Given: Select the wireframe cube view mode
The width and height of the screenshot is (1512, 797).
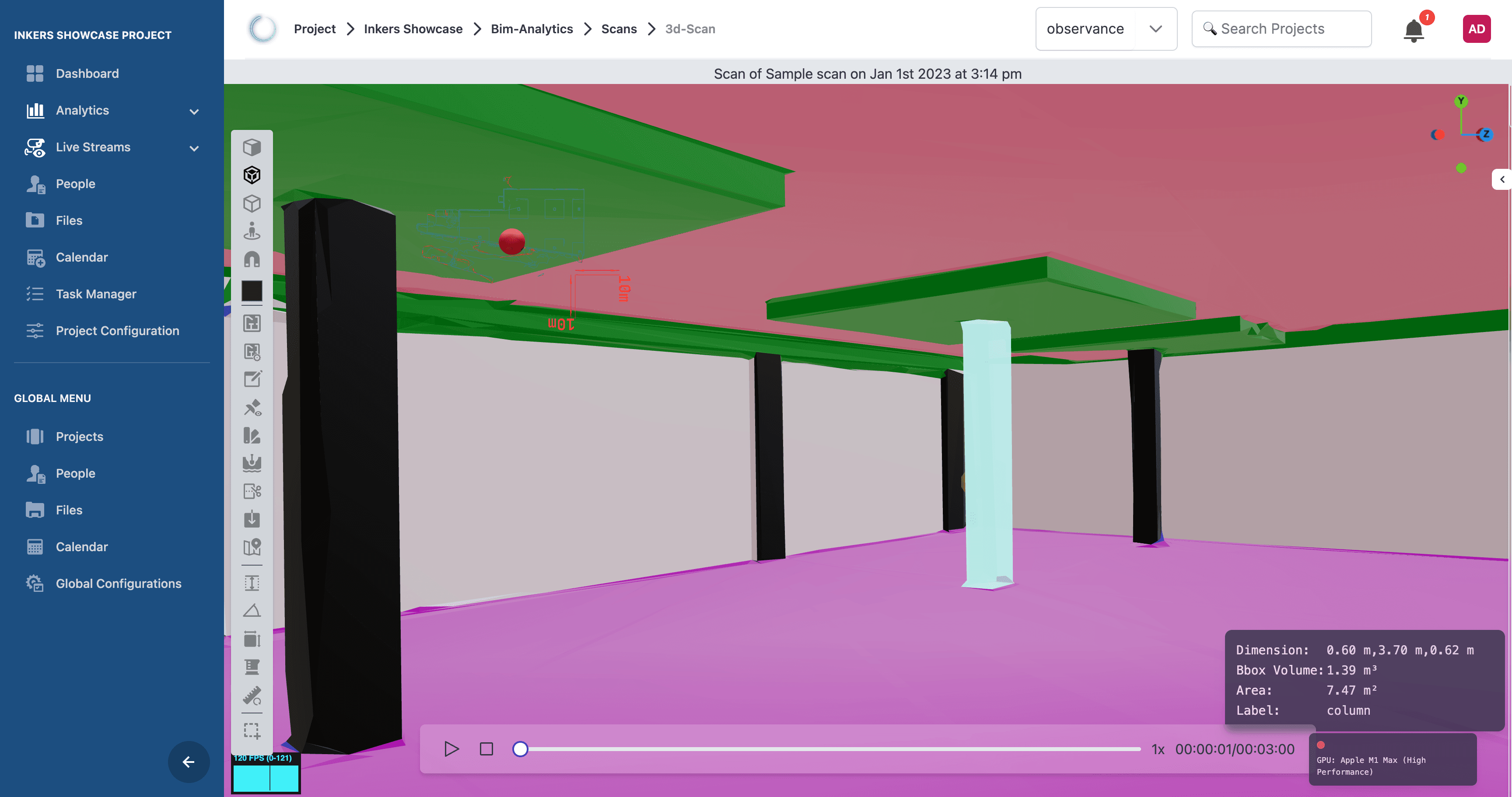Looking at the screenshot, I should point(252,203).
